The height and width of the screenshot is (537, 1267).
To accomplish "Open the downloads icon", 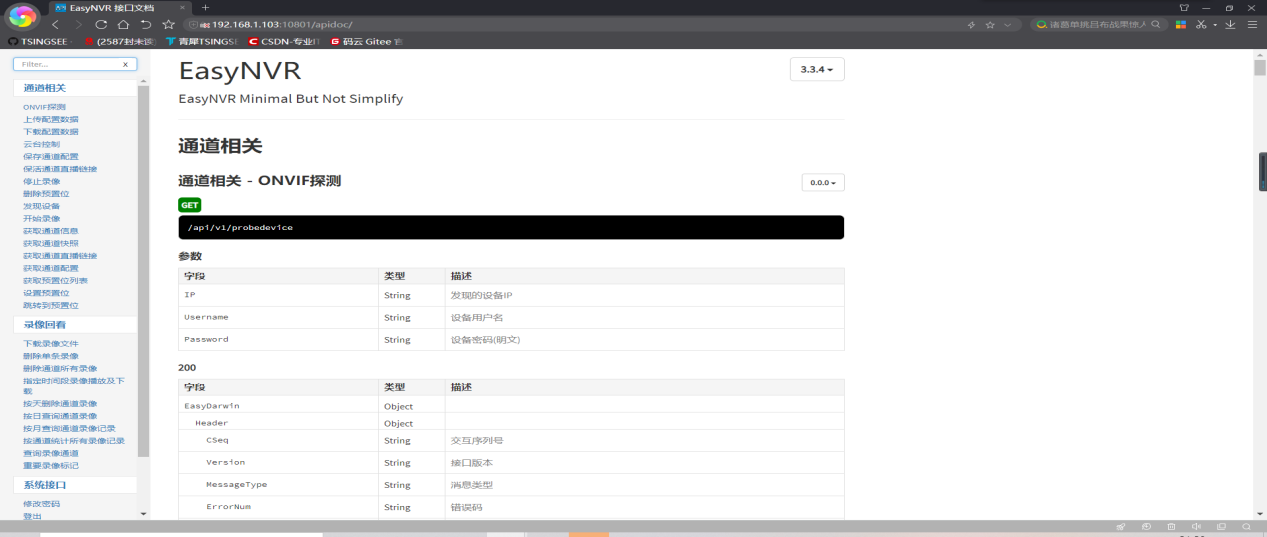I will [x=1233, y=24].
